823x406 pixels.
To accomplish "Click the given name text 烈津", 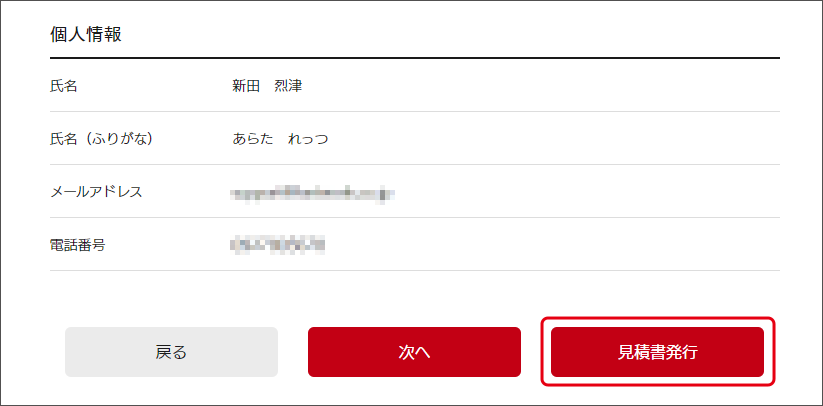I will (288, 86).
